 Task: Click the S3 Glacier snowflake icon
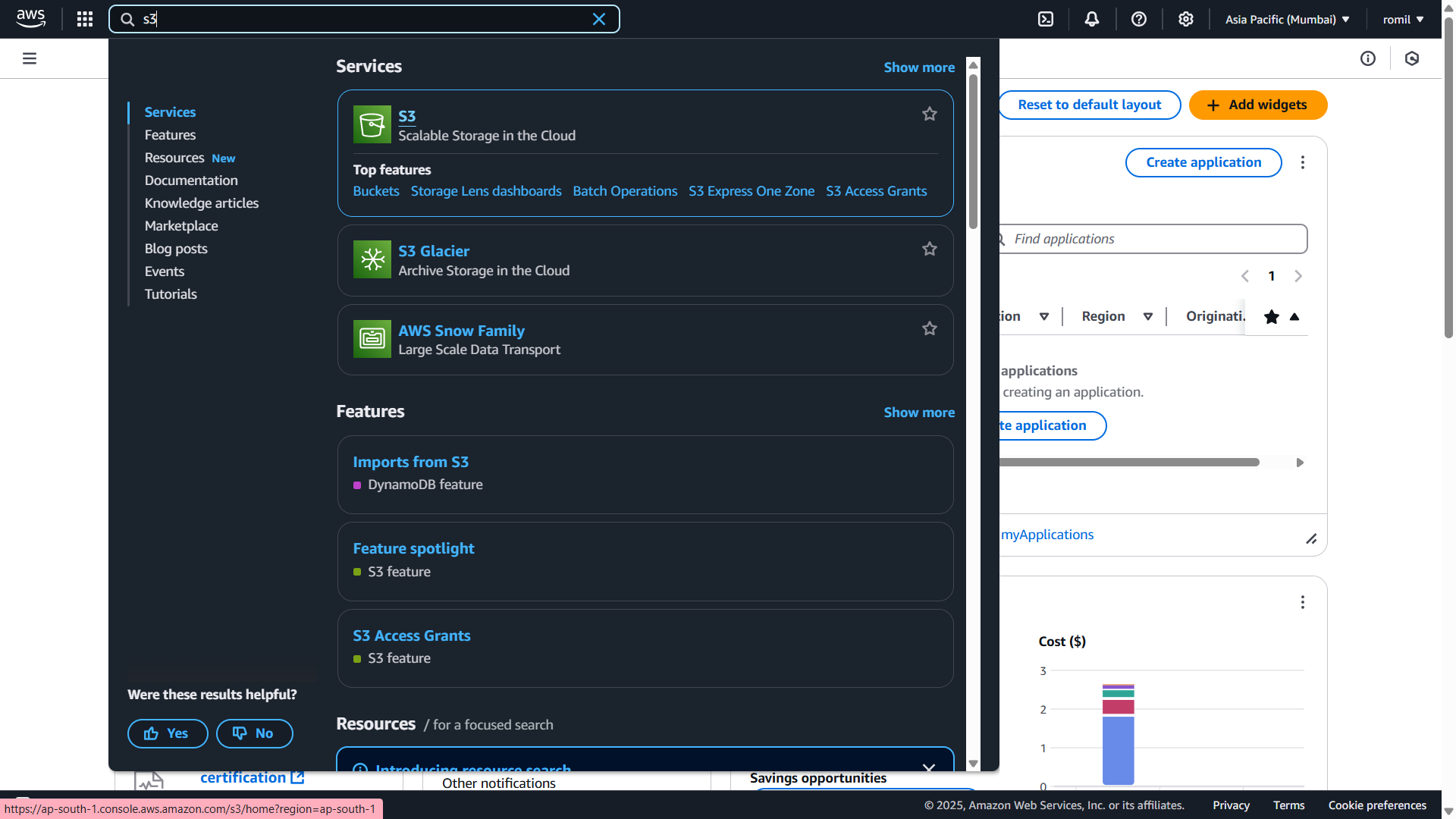click(372, 259)
